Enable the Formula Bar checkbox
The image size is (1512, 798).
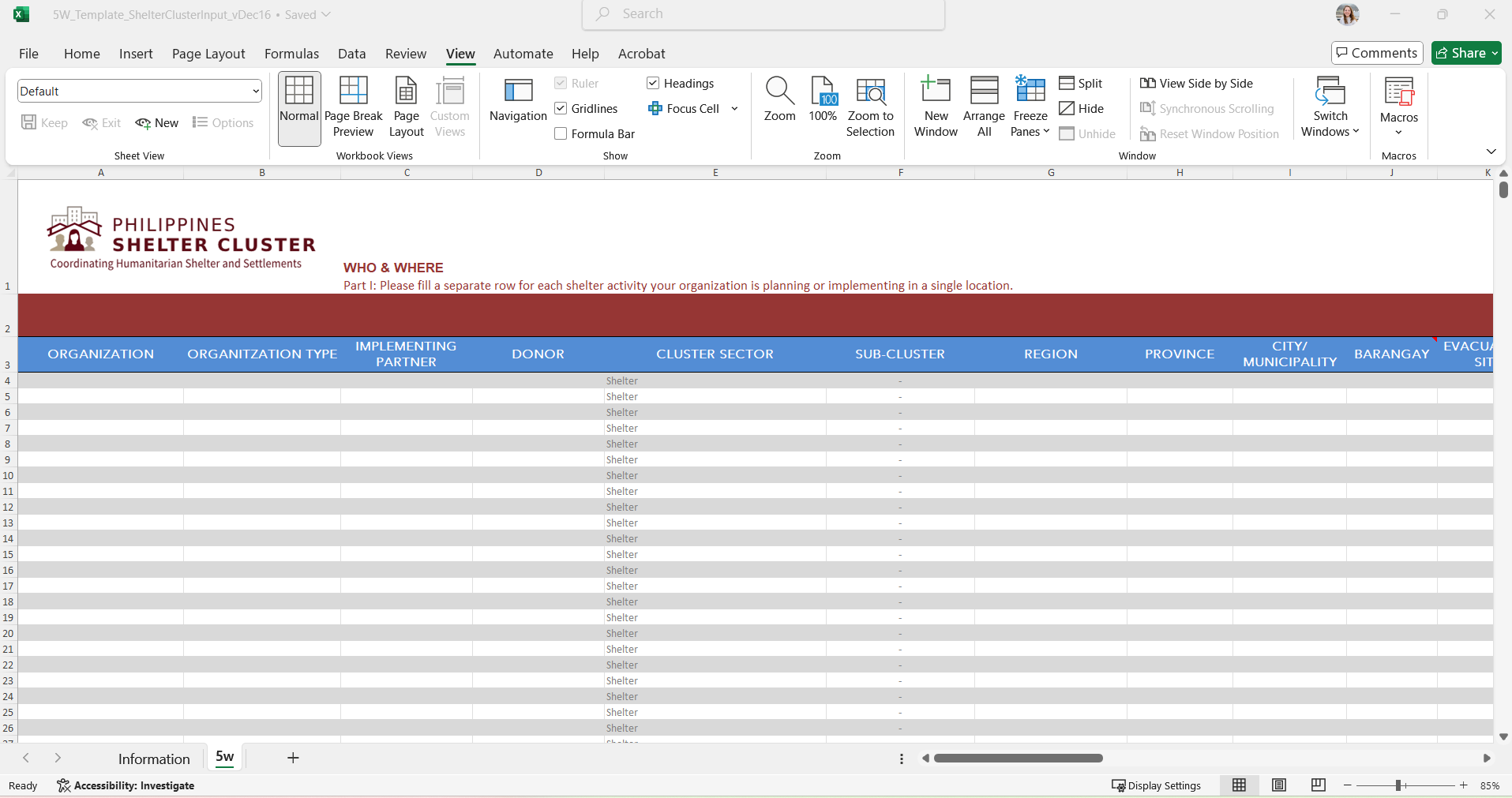coord(561,134)
